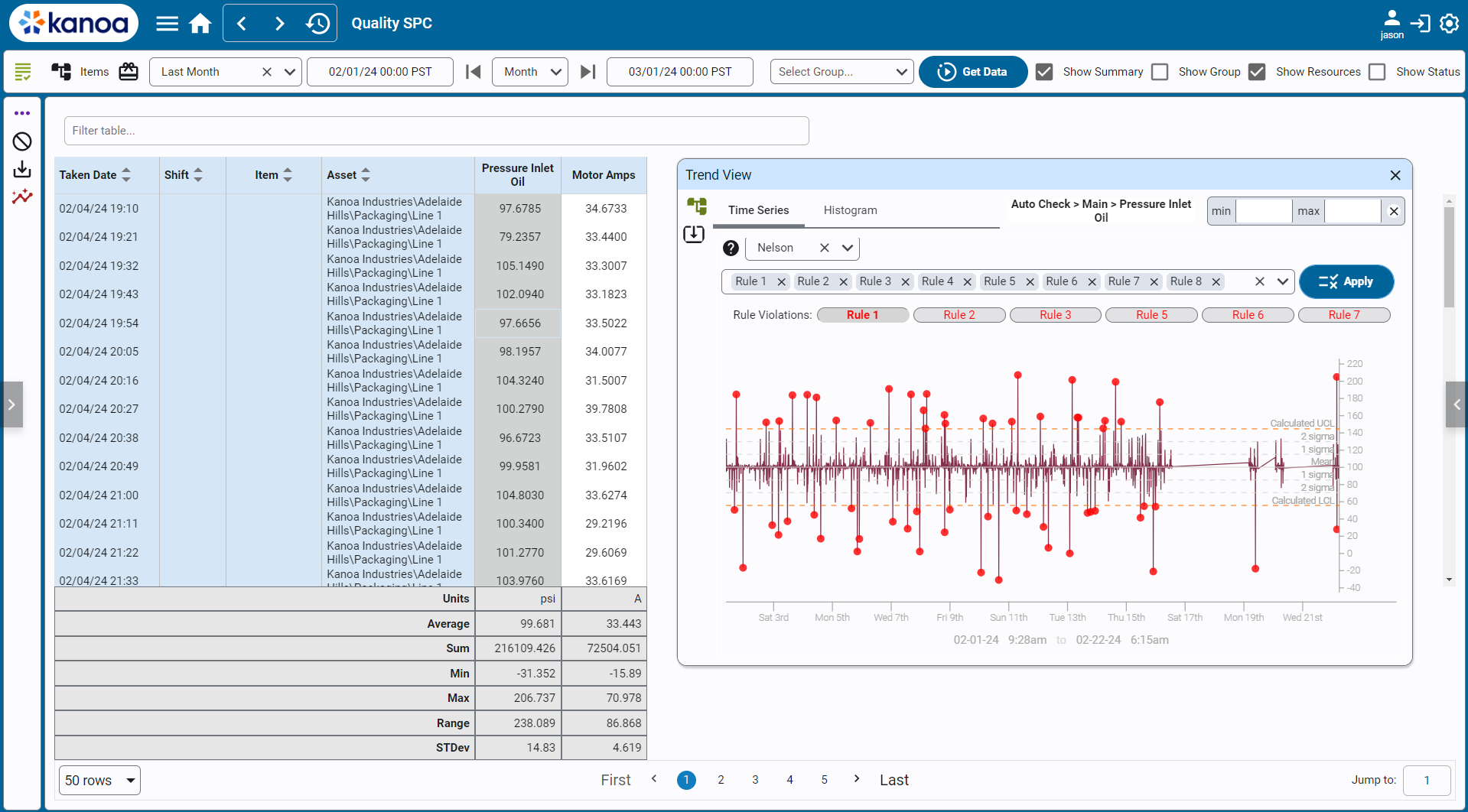This screenshot has width=1468, height=812.
Task: Click the red trend chart sidebar icon
Action: (22, 197)
